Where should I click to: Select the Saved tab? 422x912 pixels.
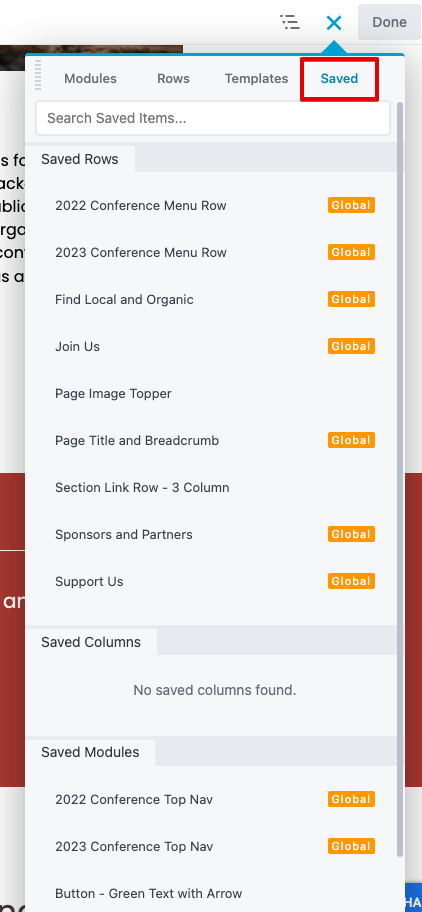coord(339,79)
